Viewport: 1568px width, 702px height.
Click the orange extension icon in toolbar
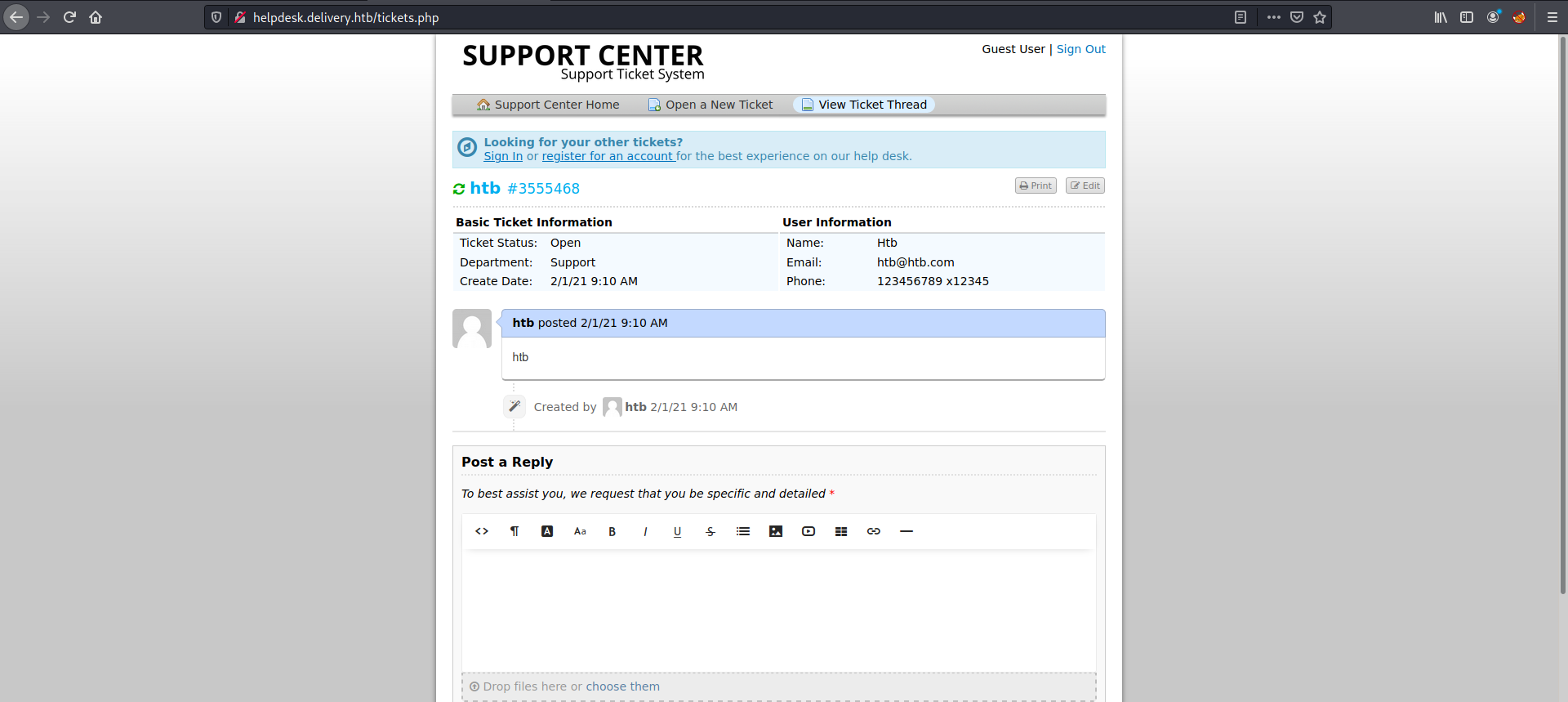pyautogui.click(x=1519, y=17)
